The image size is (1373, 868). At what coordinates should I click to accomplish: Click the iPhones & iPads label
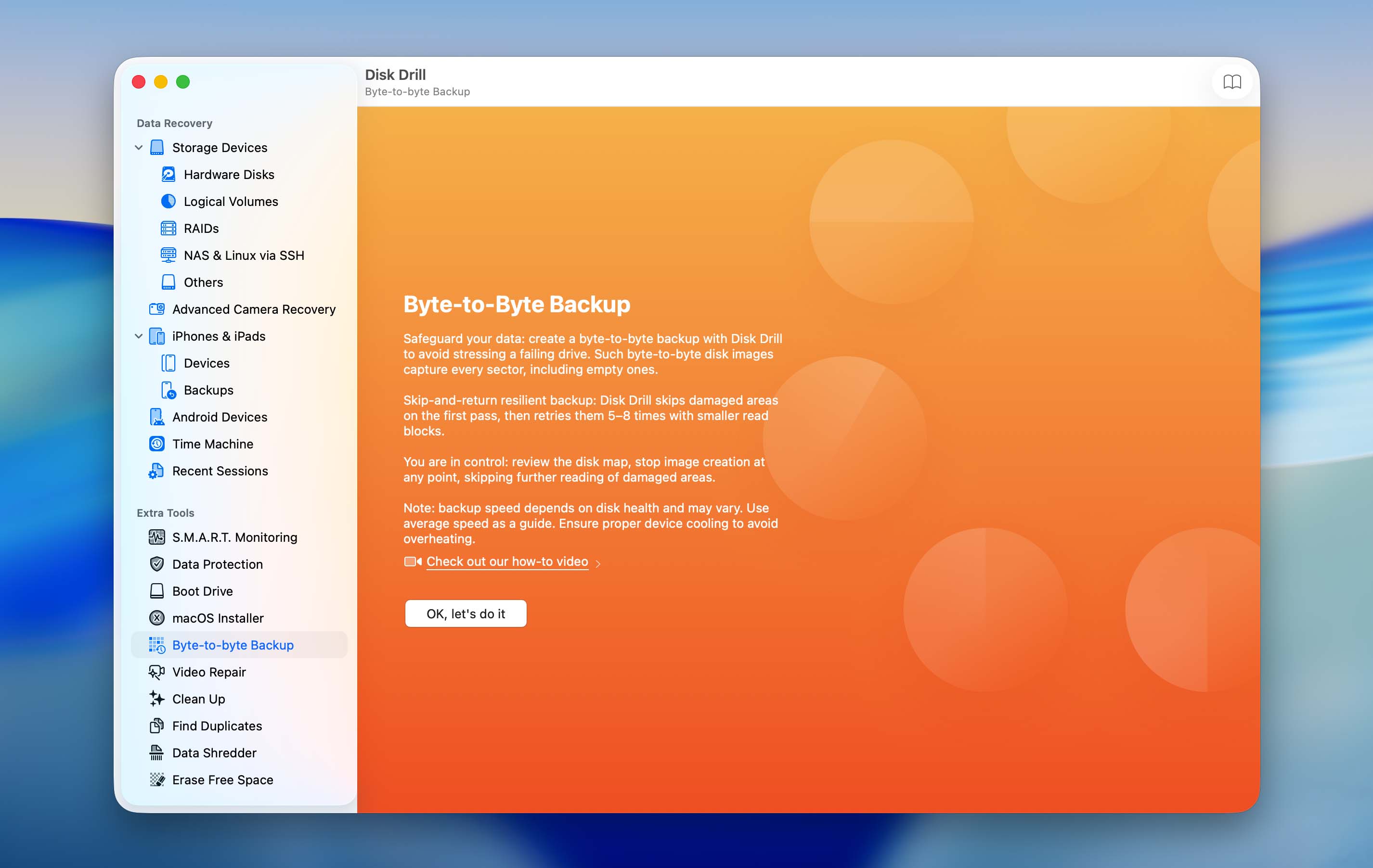pos(219,336)
